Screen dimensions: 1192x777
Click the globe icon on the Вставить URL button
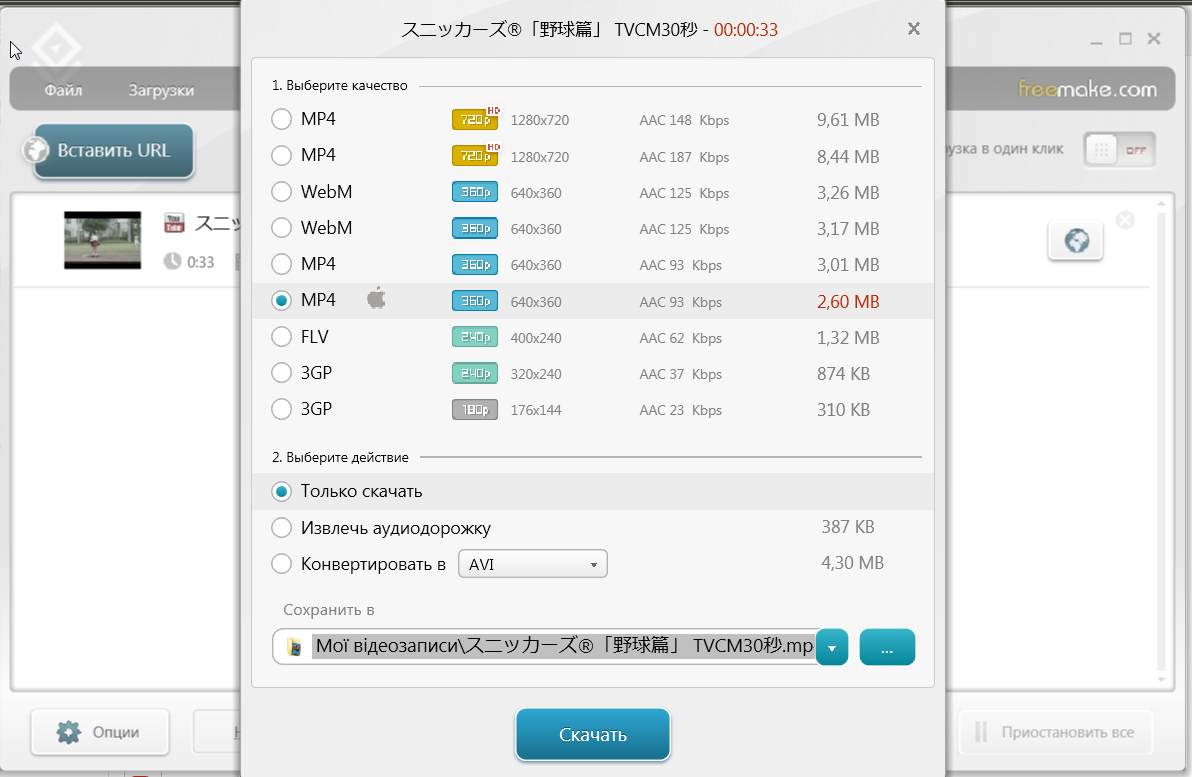coord(36,150)
